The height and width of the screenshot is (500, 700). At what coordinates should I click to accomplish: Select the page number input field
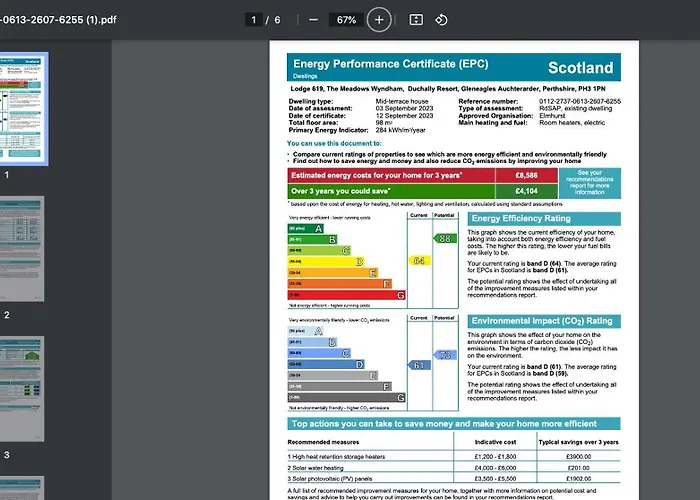point(254,20)
